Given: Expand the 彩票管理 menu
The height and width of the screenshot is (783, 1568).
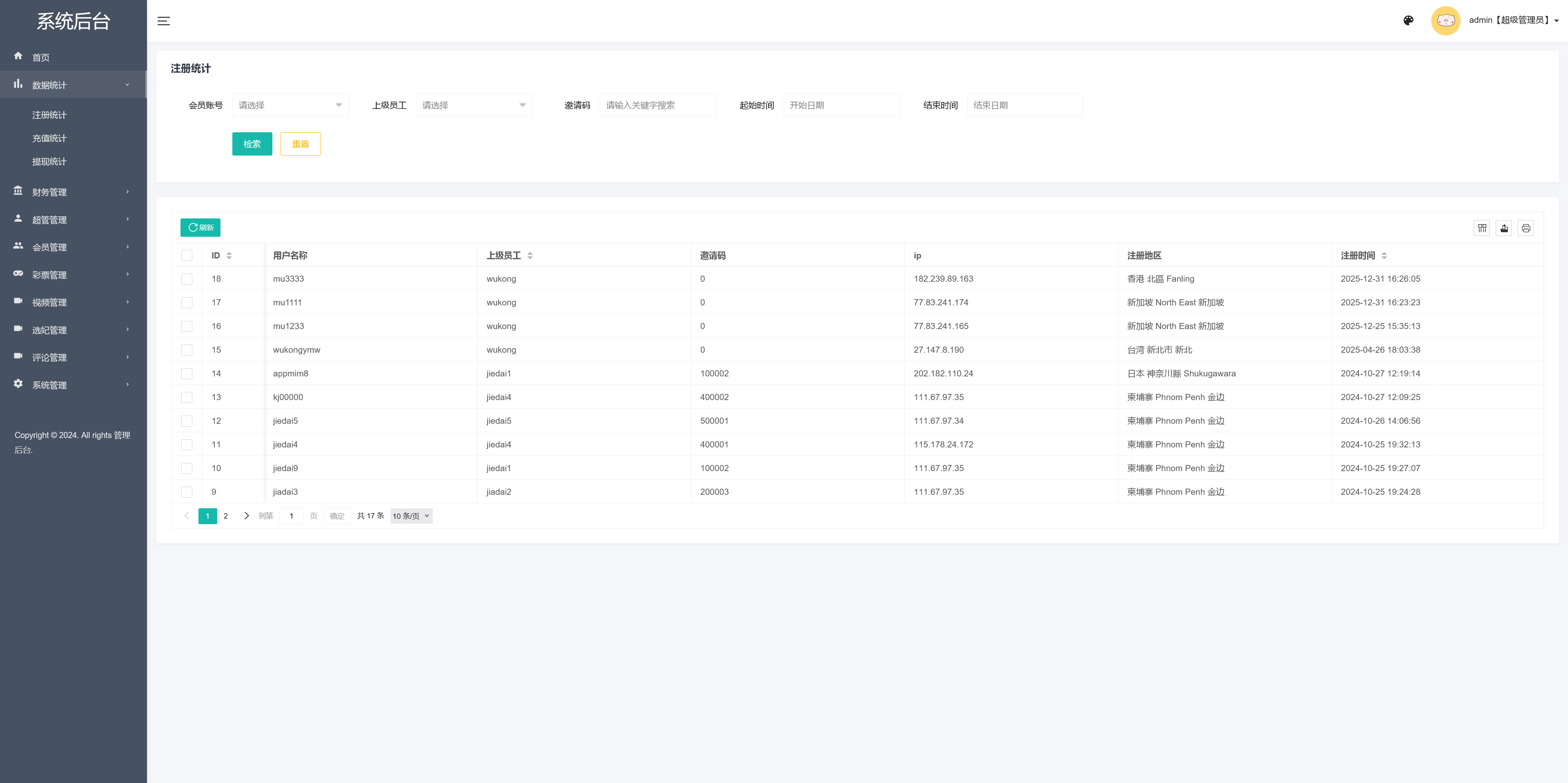Looking at the screenshot, I should coord(73,274).
